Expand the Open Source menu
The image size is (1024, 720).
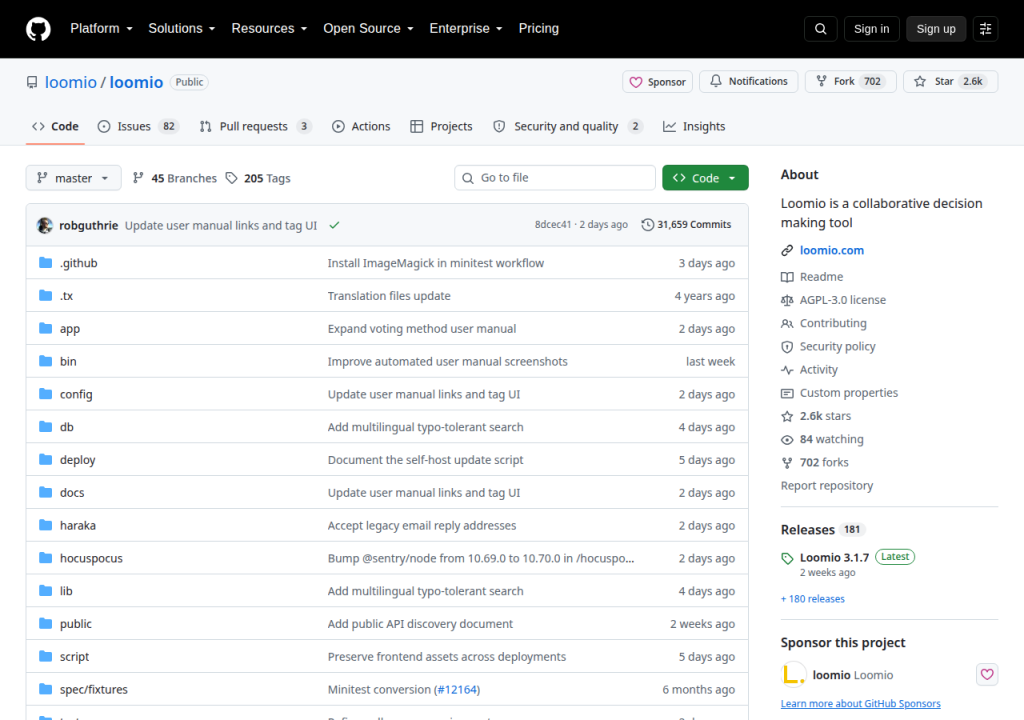(x=368, y=29)
